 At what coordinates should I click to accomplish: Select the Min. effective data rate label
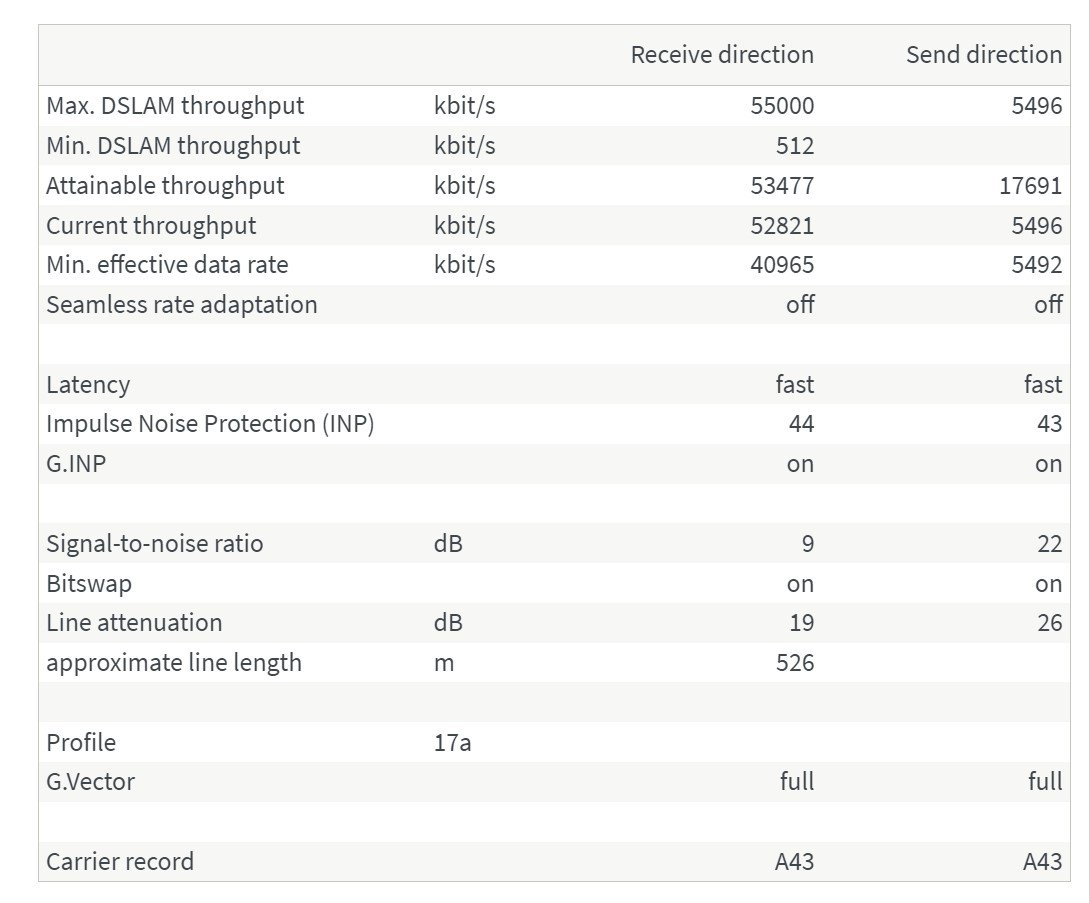(167, 265)
